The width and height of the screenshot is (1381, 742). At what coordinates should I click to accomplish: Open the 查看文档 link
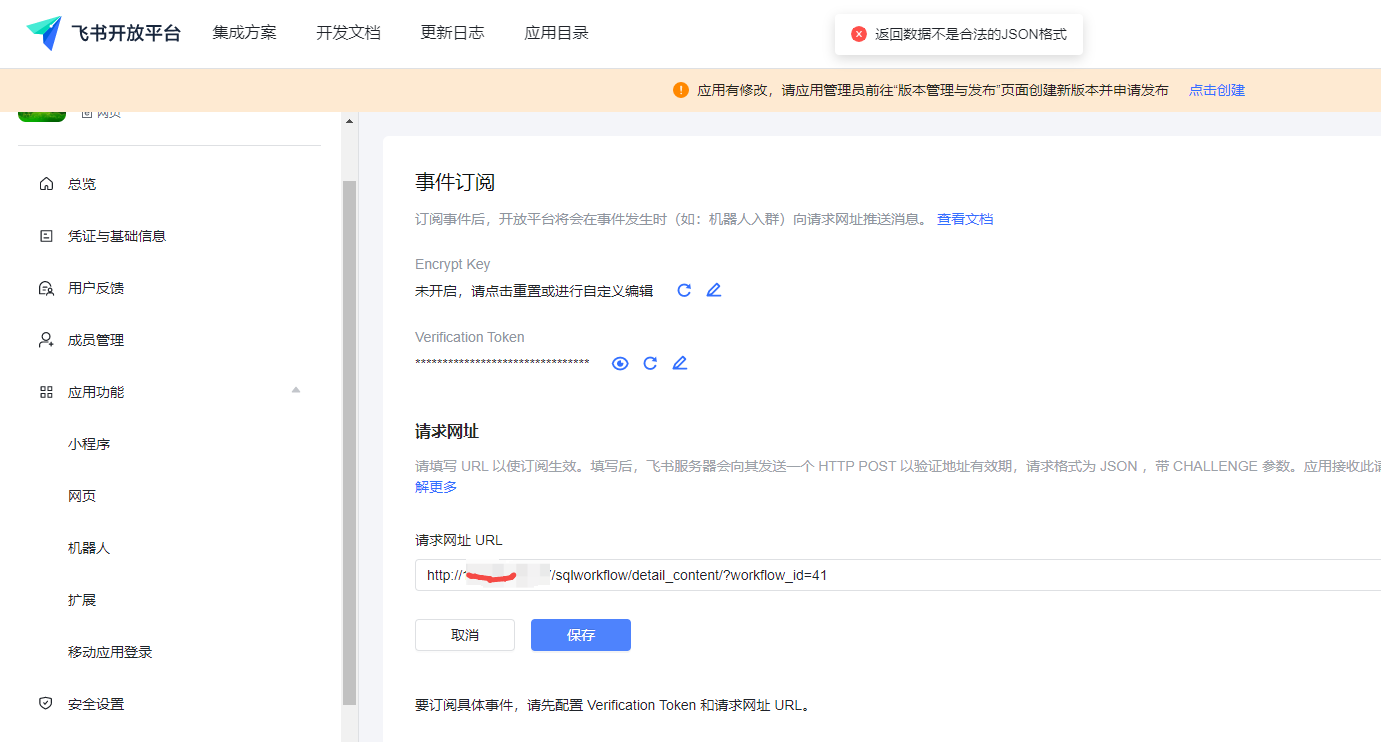[x=965, y=219]
